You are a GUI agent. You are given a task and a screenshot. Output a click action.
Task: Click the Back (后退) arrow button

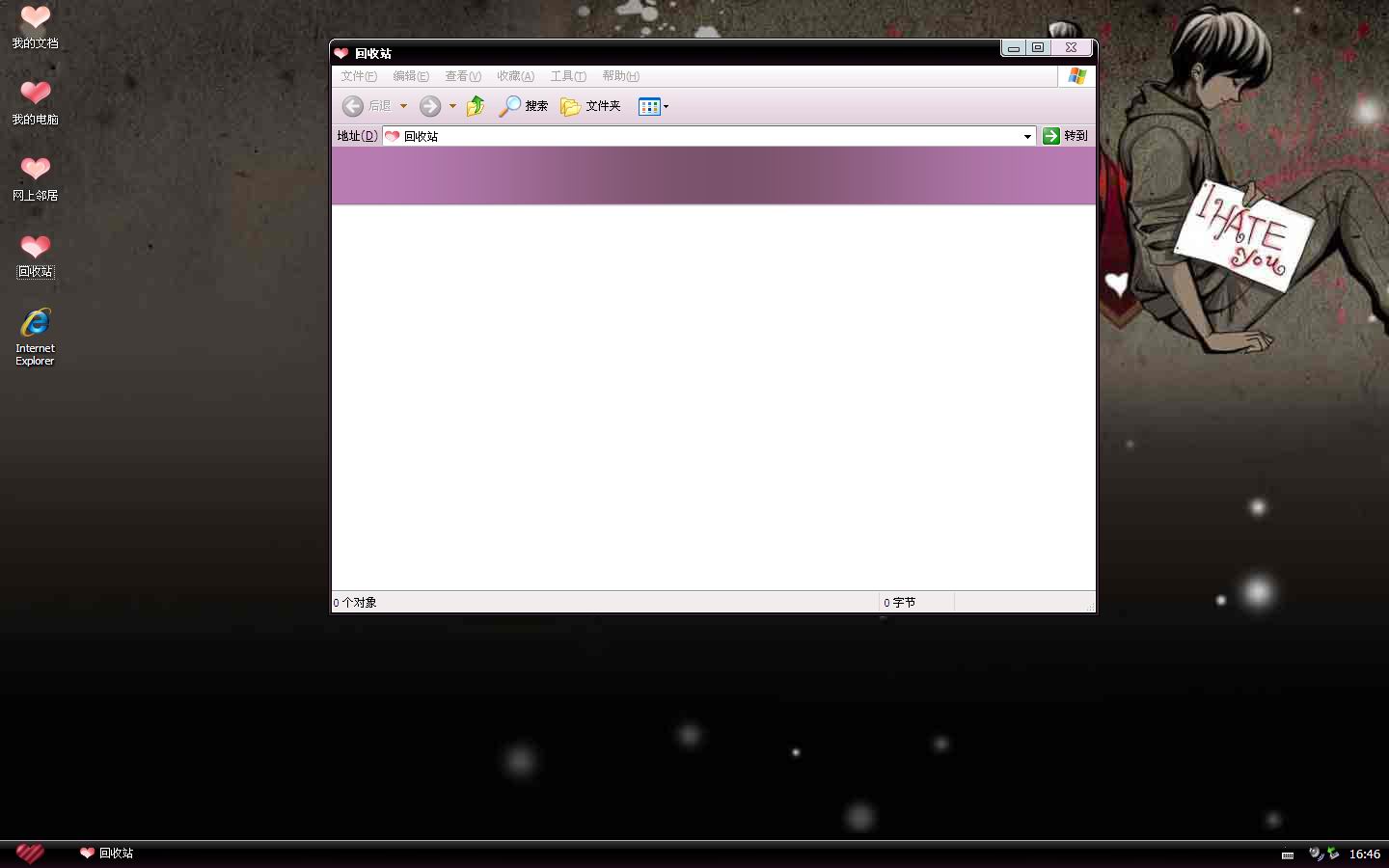pyautogui.click(x=367, y=106)
